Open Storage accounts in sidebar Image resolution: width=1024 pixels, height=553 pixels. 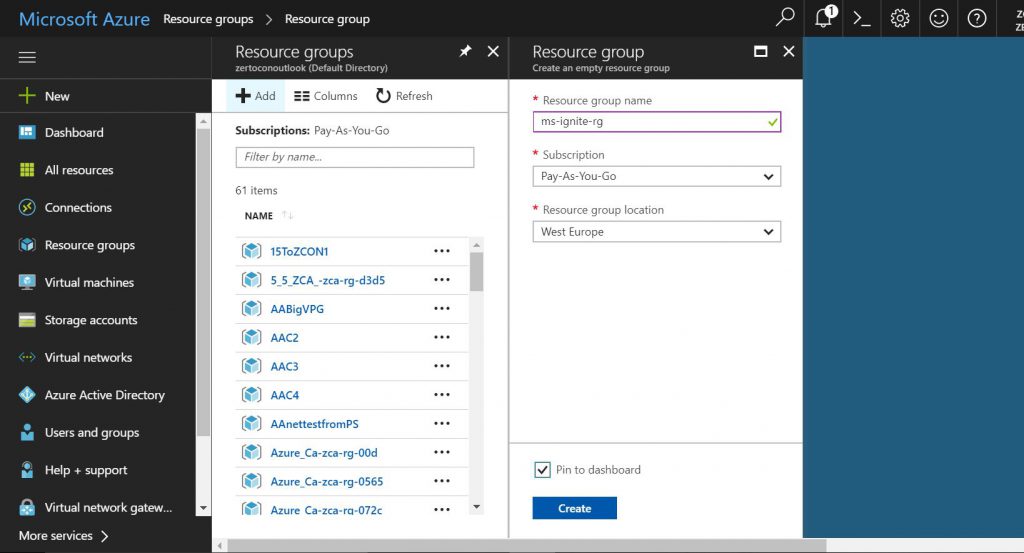click(91, 320)
